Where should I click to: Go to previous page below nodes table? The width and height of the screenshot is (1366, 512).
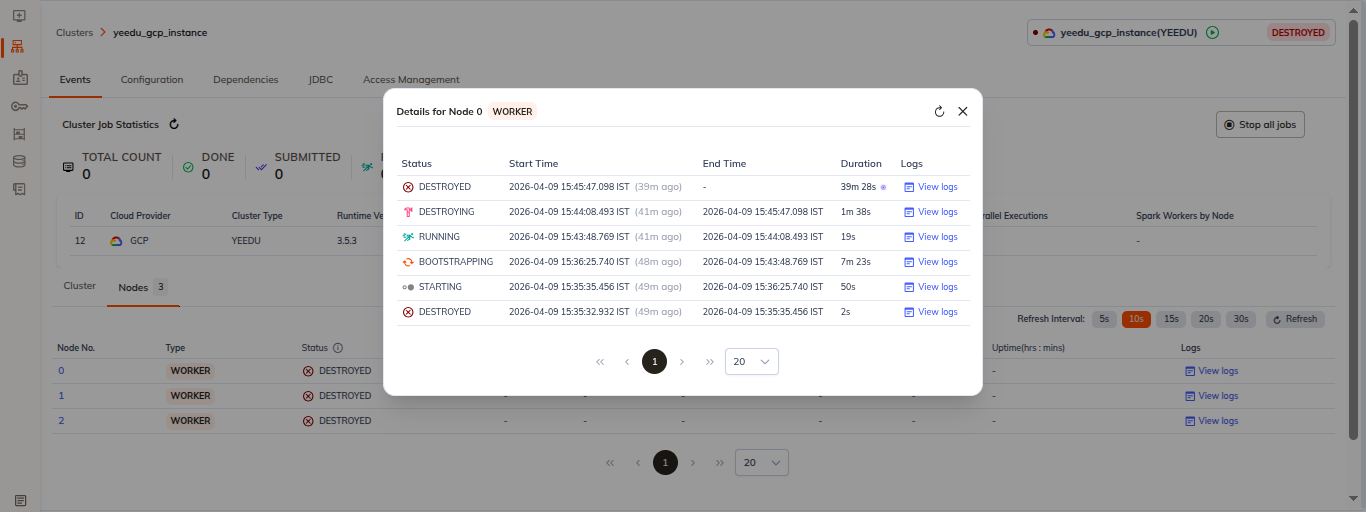[637, 463]
